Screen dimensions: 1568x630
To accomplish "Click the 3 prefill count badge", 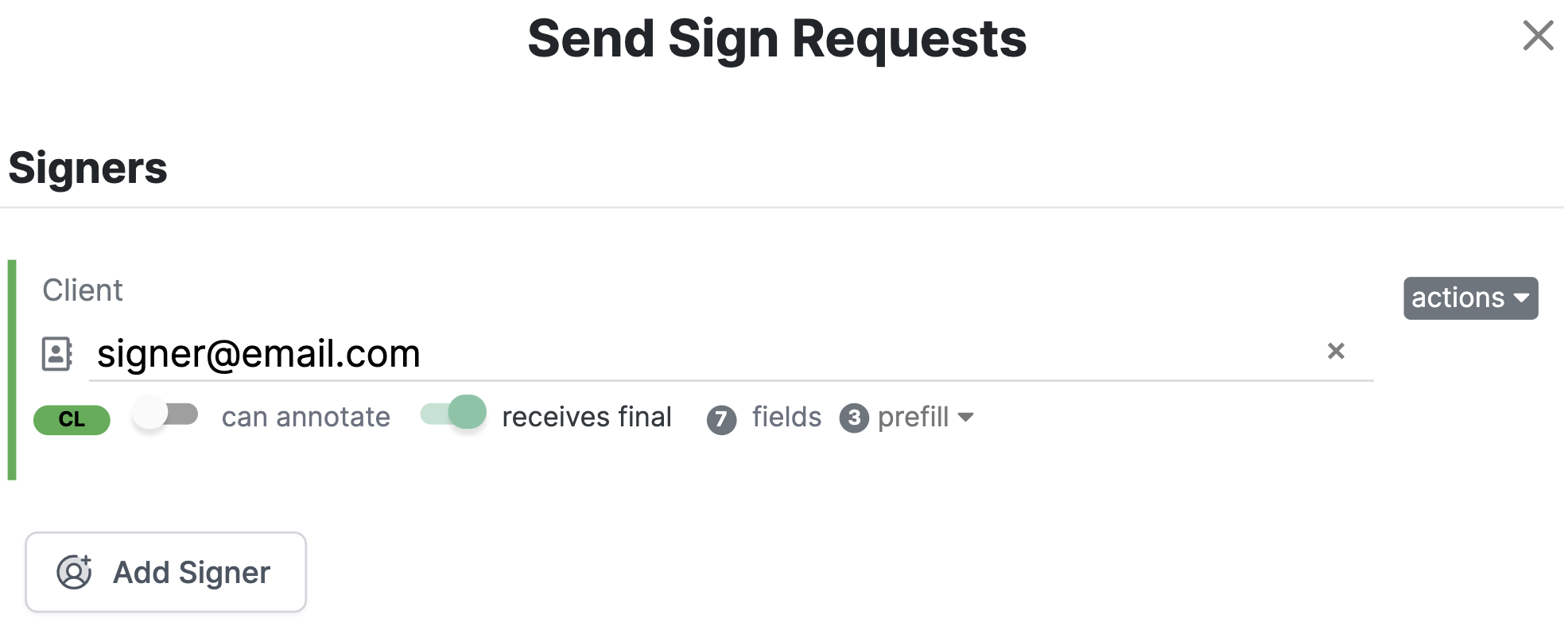I will [x=854, y=418].
